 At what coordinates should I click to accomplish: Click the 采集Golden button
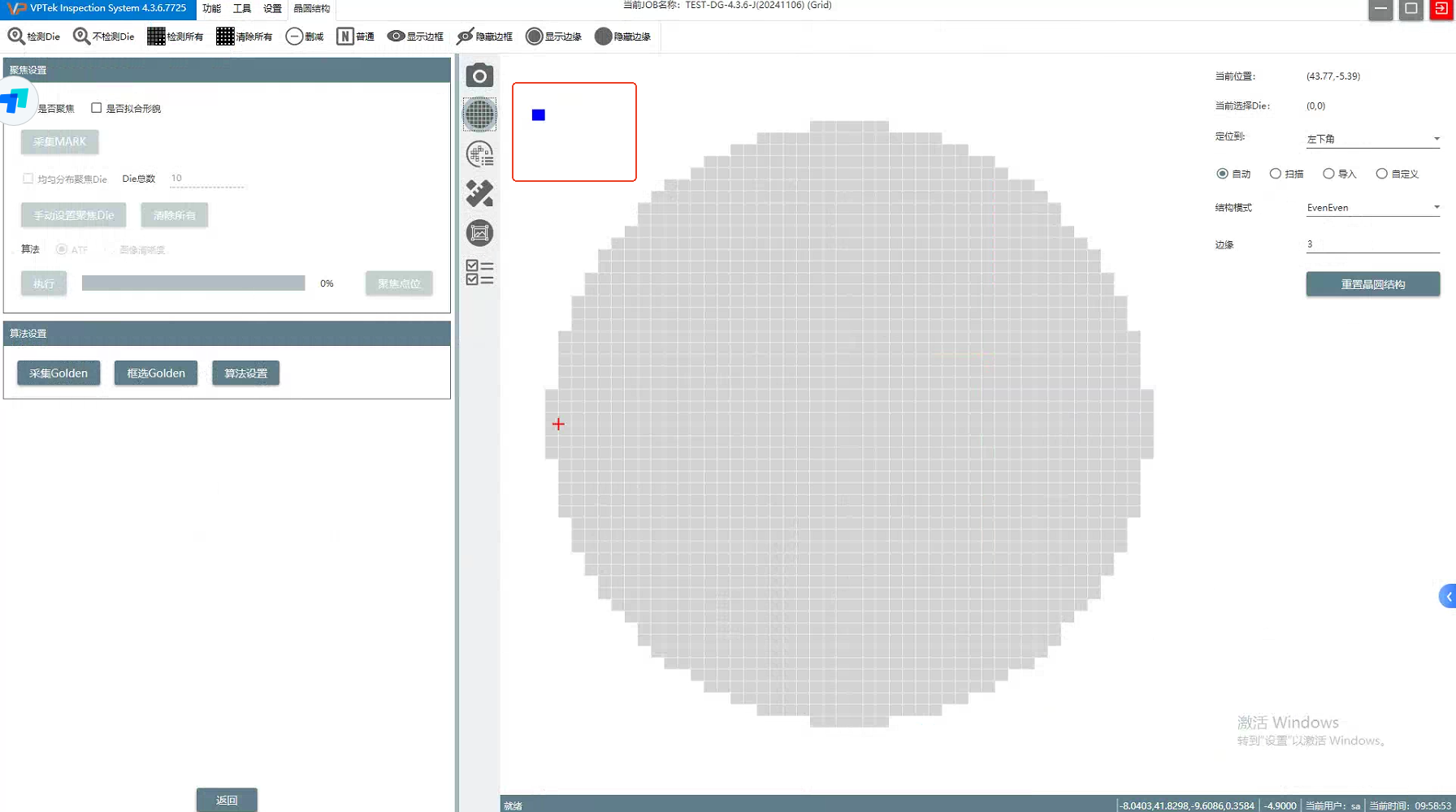pos(58,374)
